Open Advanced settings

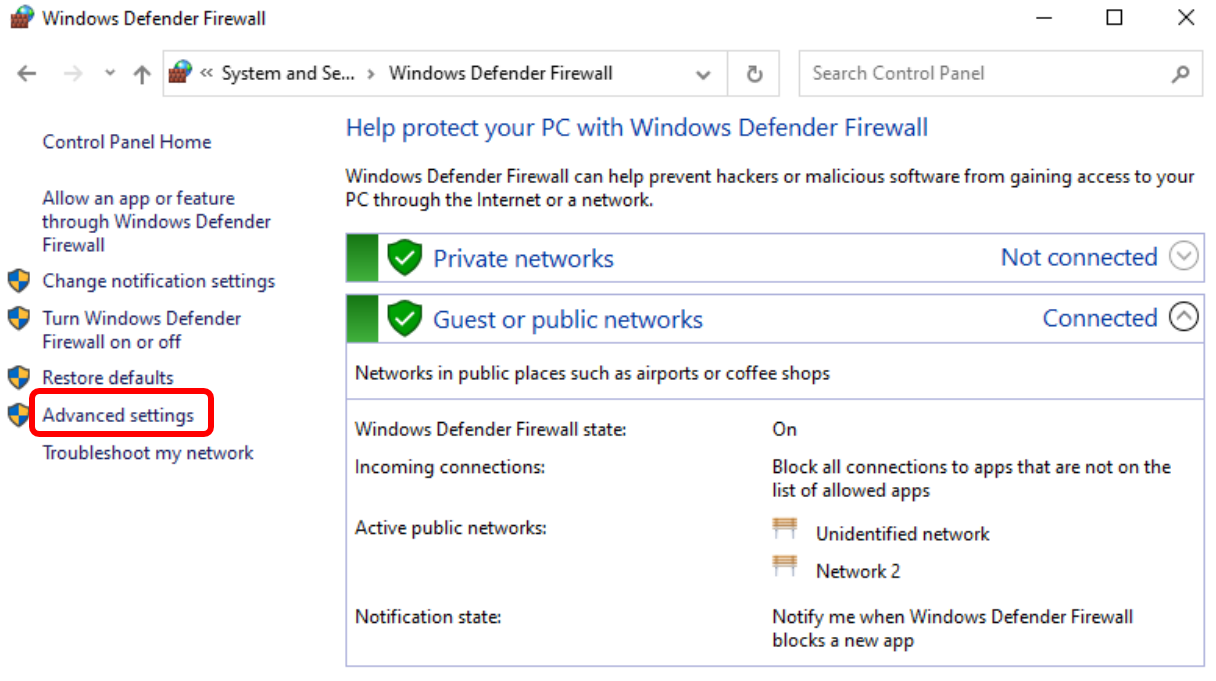(118, 415)
